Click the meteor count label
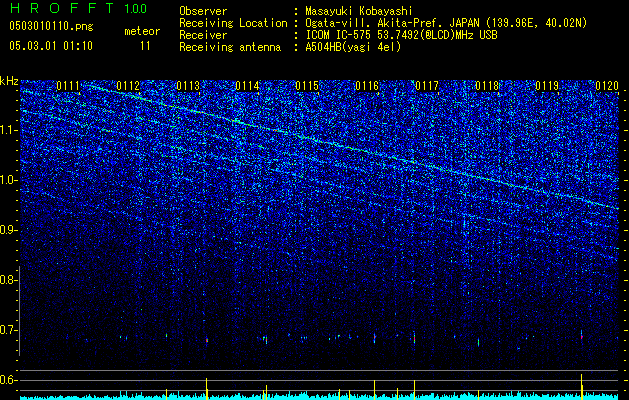The height and width of the screenshot is (400, 629). [142, 31]
